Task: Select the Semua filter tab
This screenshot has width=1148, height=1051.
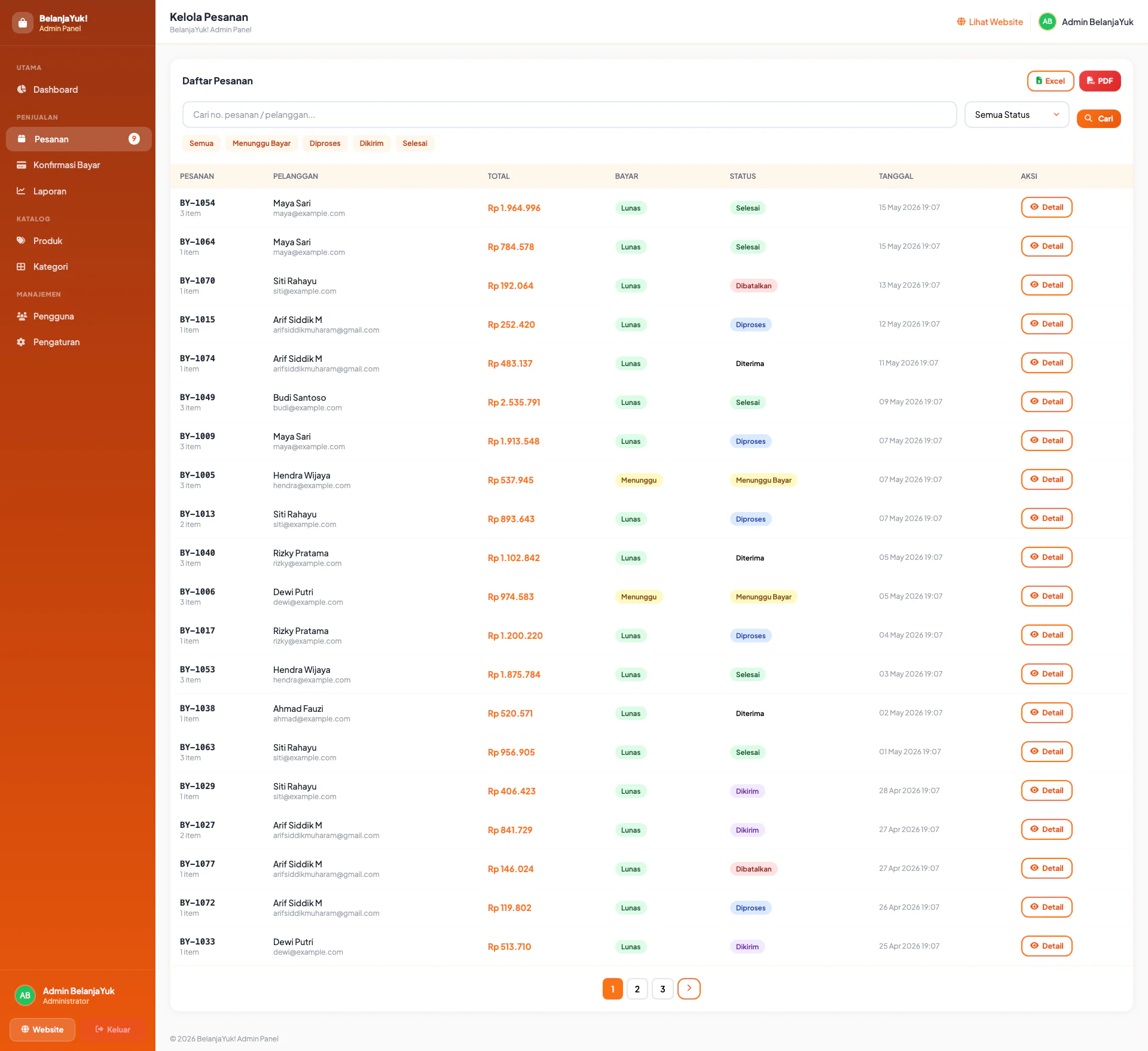Action: tap(201, 143)
